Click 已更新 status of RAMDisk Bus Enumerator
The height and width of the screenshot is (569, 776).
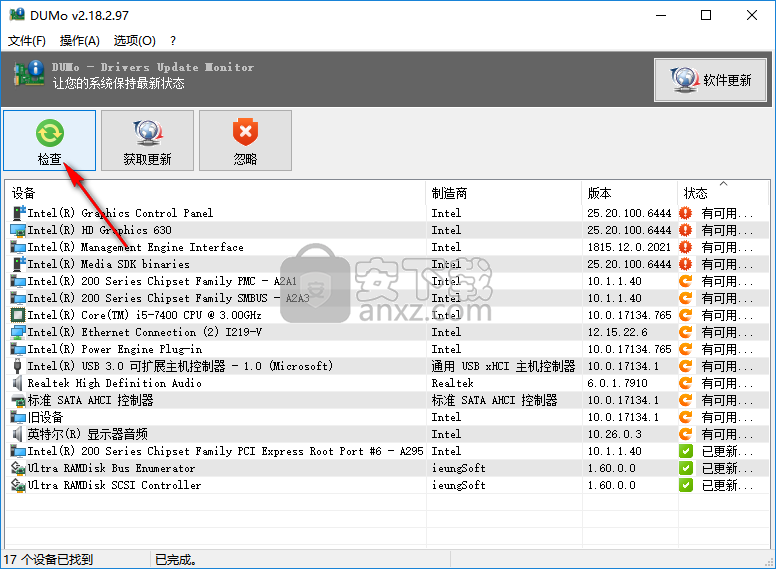(x=727, y=469)
